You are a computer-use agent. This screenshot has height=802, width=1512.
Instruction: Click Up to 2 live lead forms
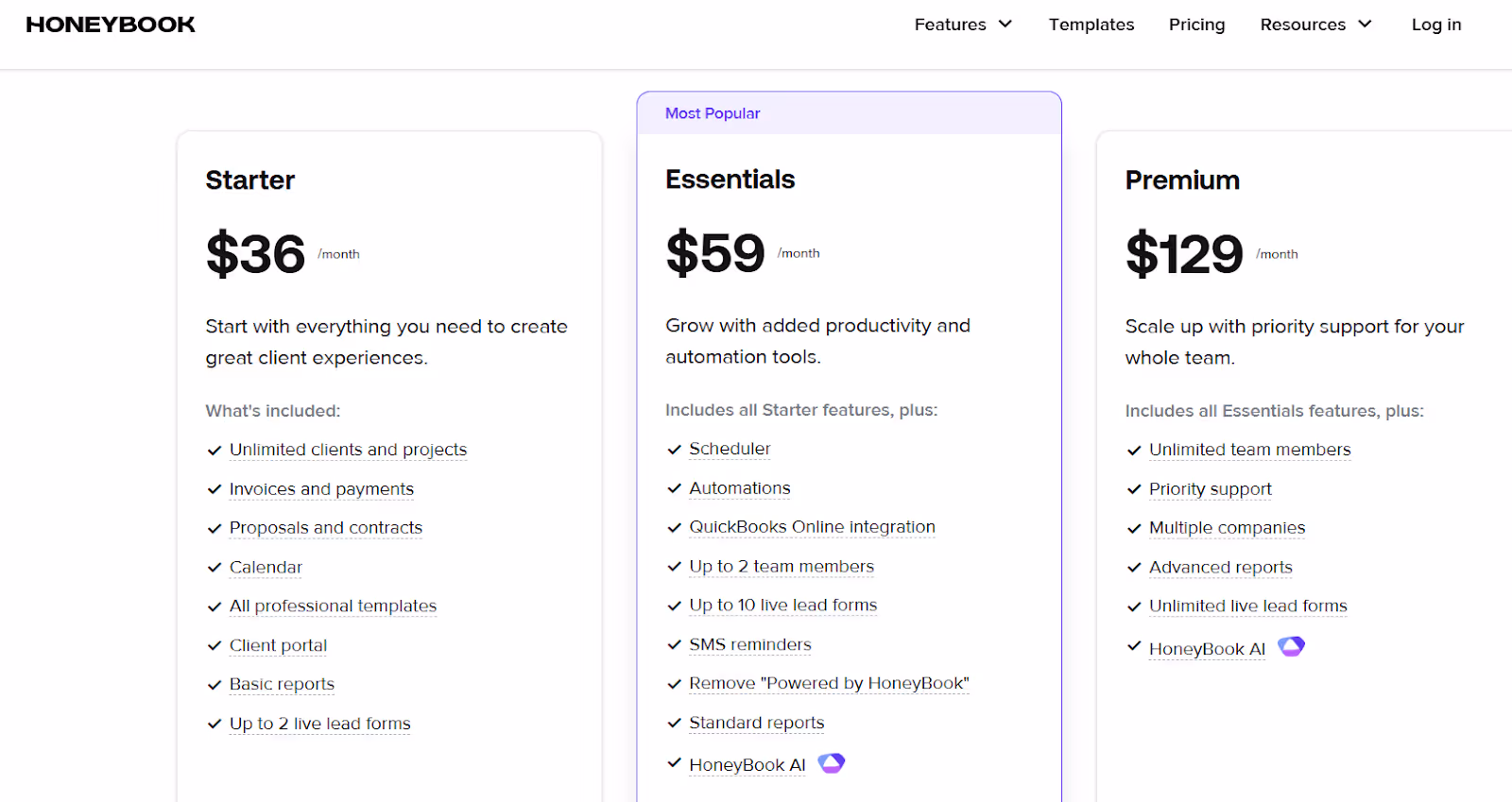[319, 724]
